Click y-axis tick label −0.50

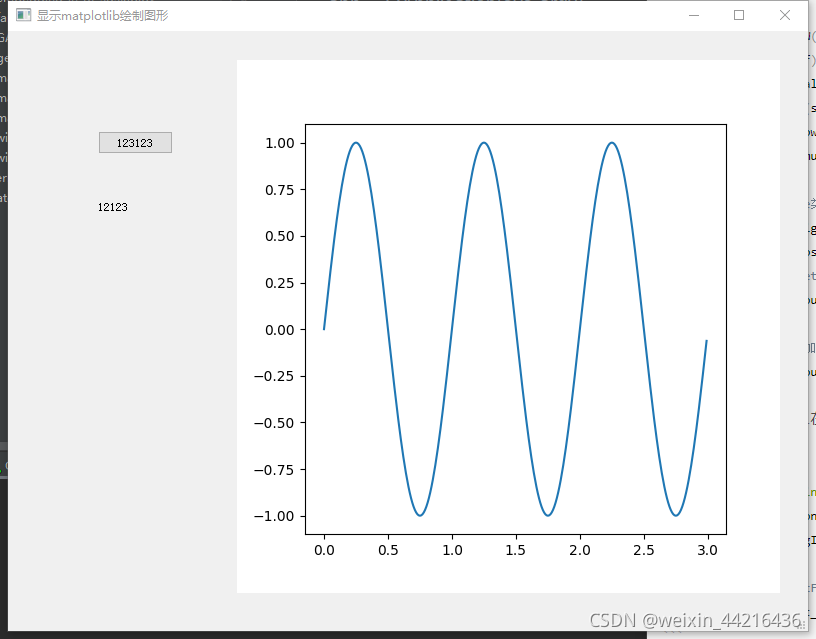tap(274, 423)
